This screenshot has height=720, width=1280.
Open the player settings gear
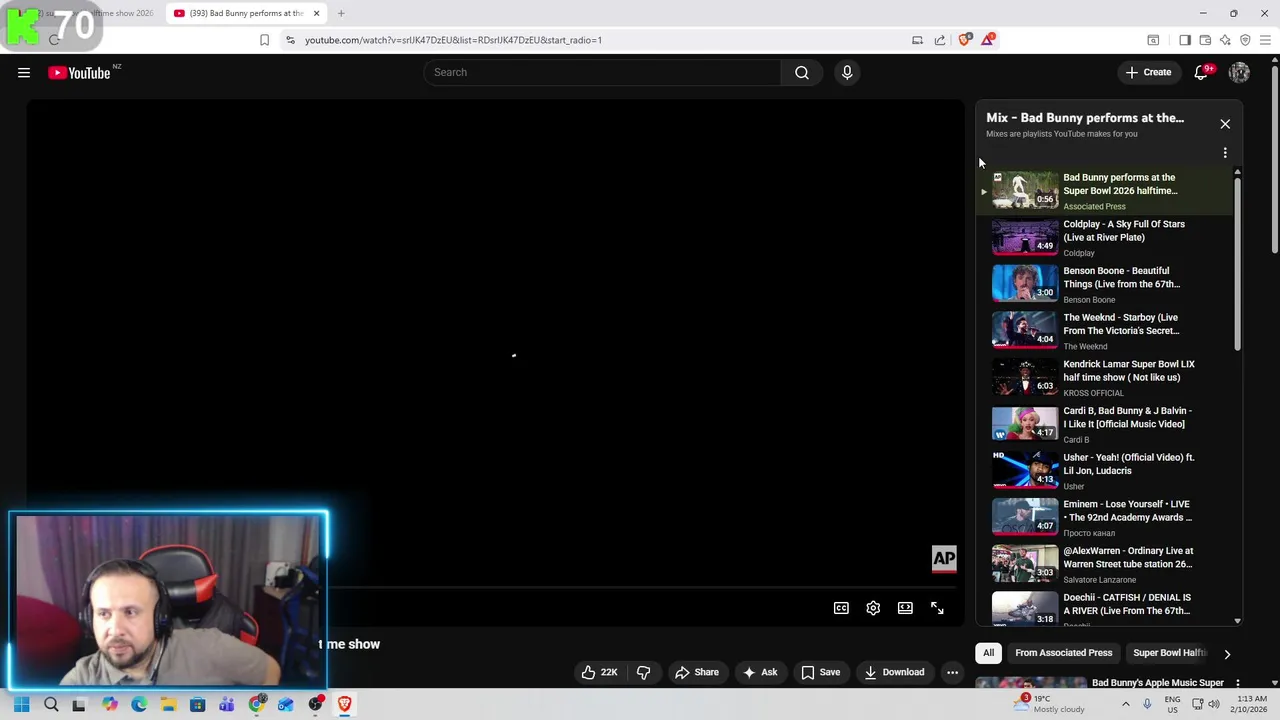[873, 608]
